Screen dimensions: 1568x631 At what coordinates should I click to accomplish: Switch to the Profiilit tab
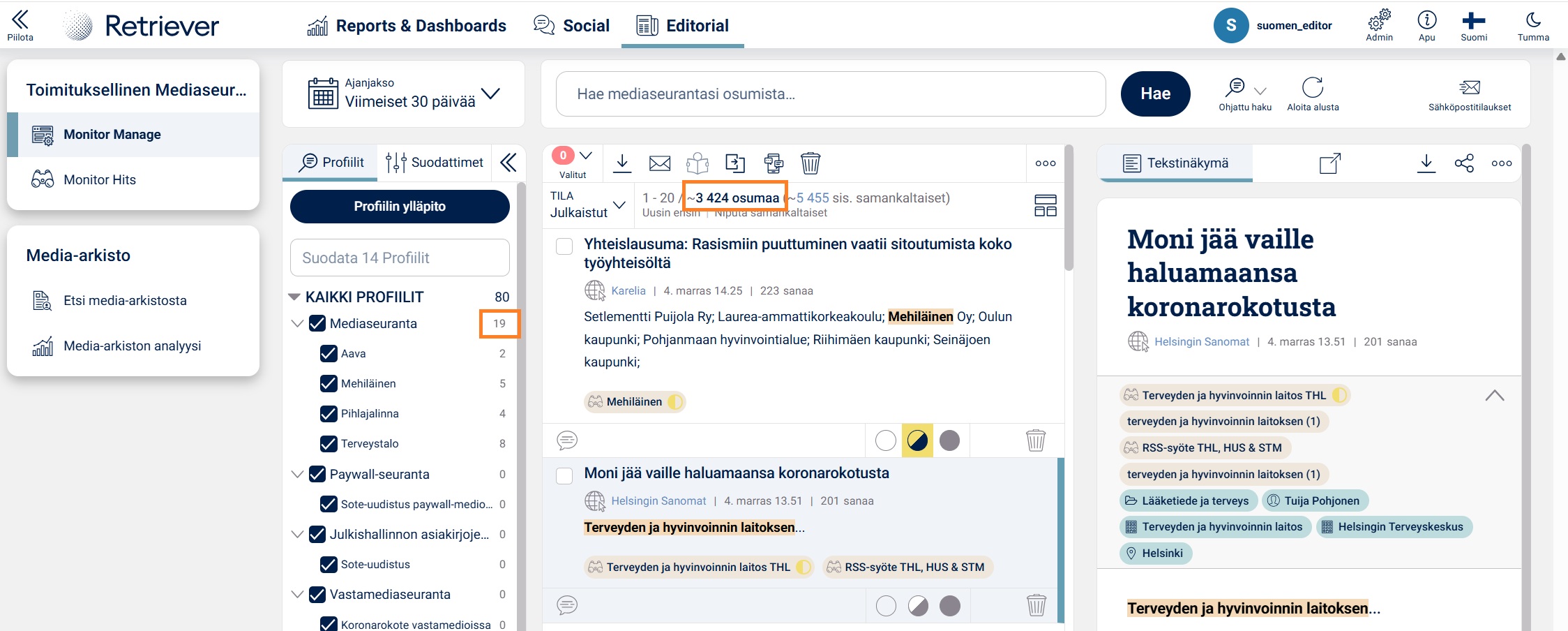tap(331, 163)
